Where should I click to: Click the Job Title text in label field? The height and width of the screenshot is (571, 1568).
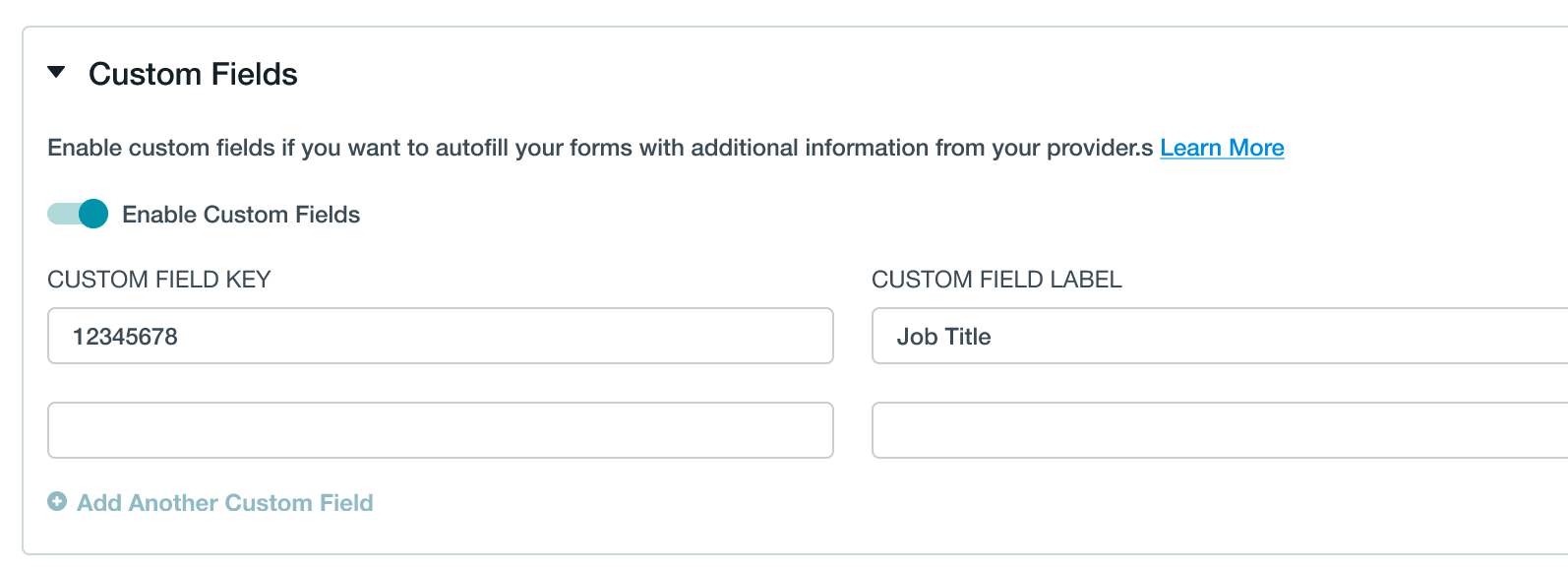tap(943, 337)
